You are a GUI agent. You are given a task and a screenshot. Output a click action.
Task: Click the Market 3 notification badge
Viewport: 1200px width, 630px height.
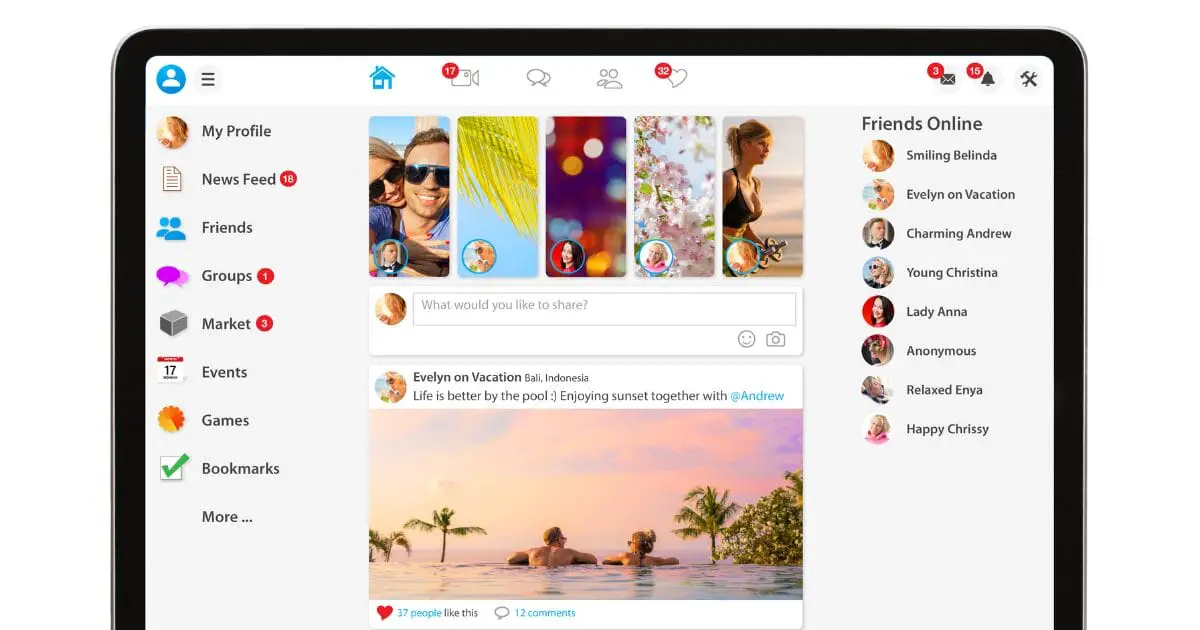coord(264,324)
